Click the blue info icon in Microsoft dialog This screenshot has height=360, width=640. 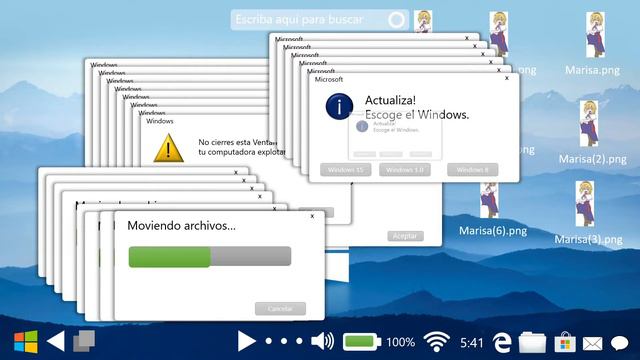click(x=339, y=107)
